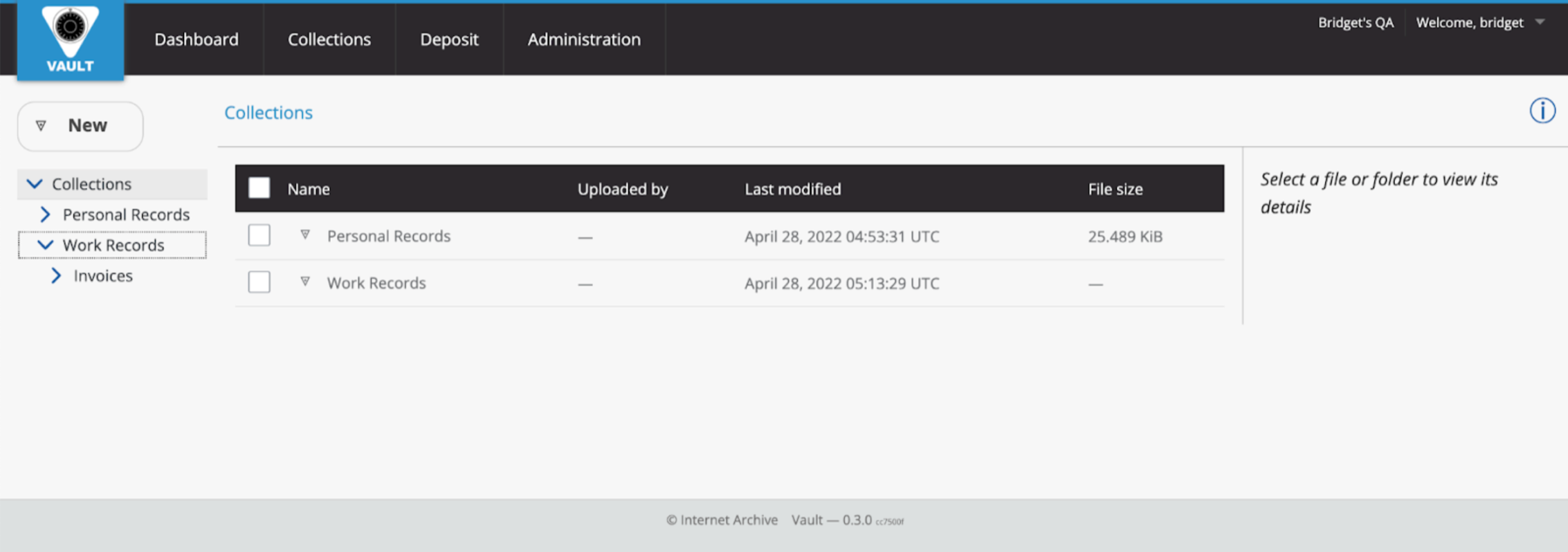Expand Personal Records in sidebar tree
1568x552 pixels.
[x=46, y=214]
